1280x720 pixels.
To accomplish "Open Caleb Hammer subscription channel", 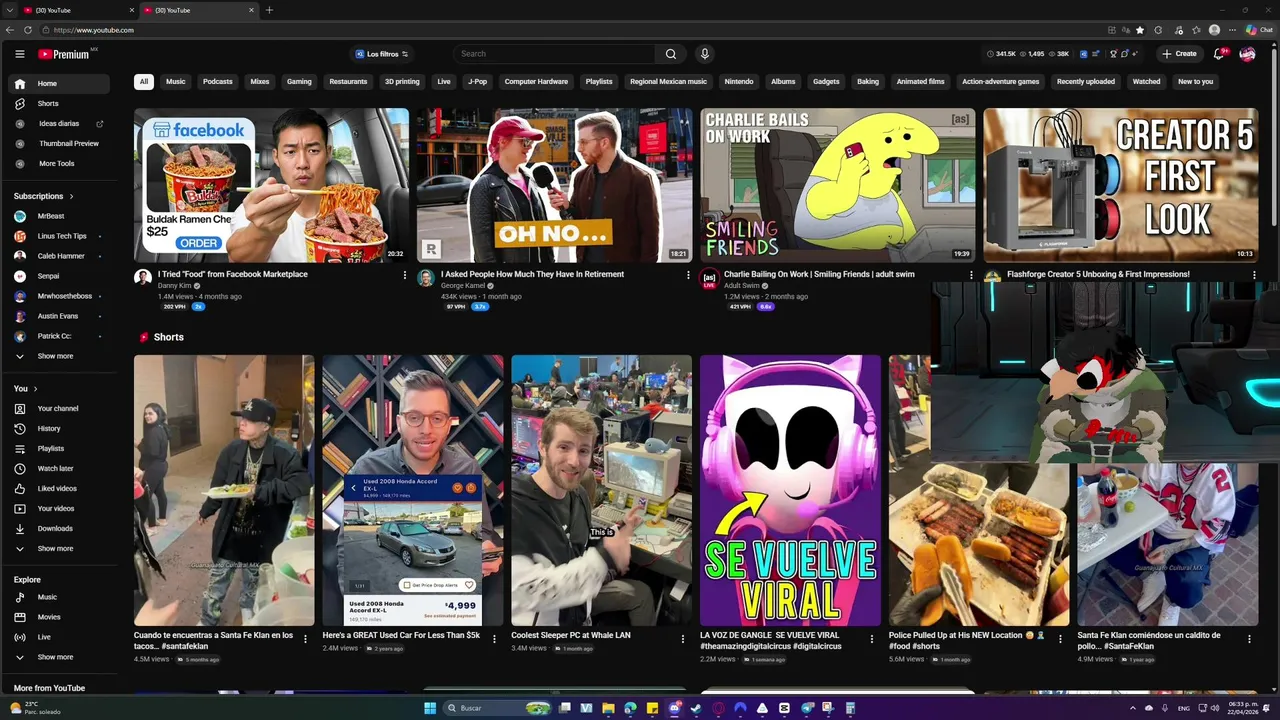I will tap(60, 256).
